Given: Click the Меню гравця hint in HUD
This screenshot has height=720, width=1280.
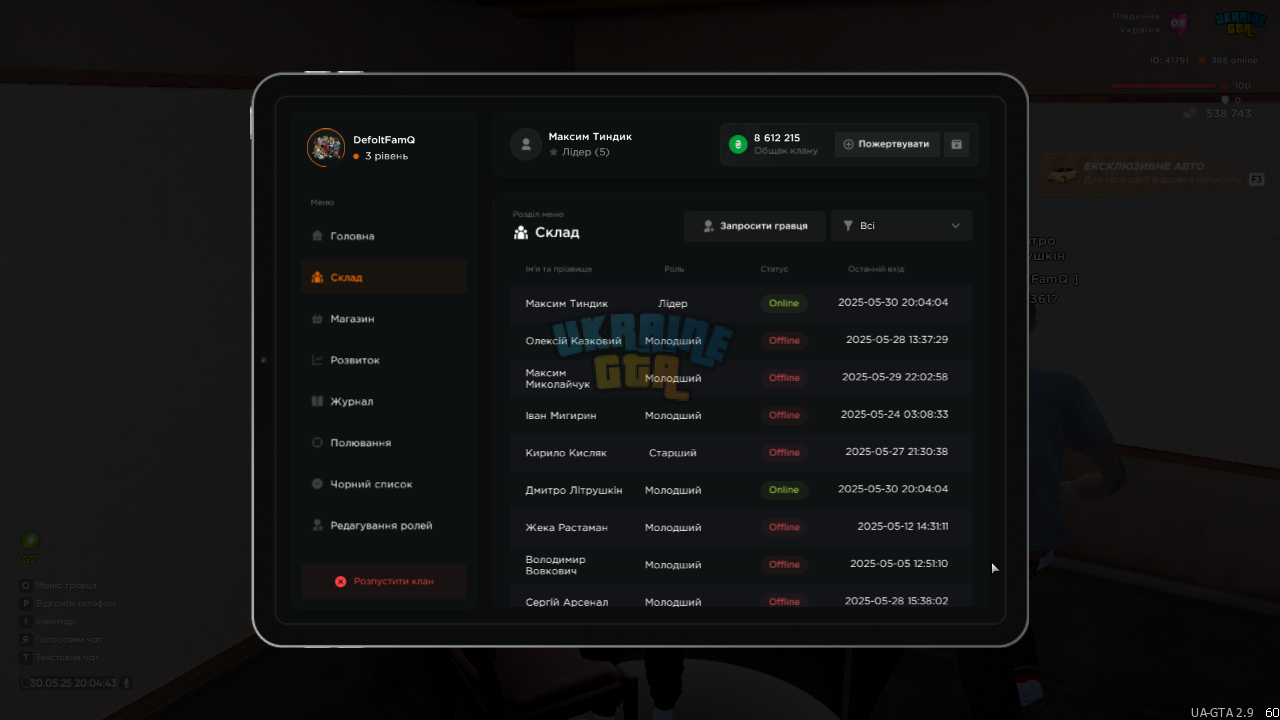Looking at the screenshot, I should point(66,585).
